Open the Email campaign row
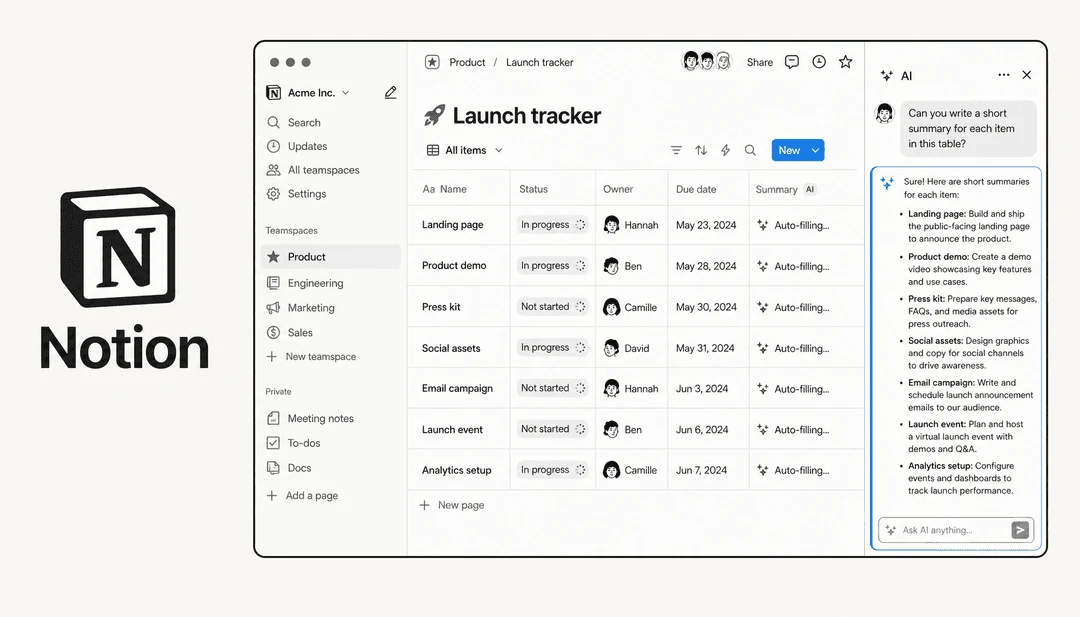The image size is (1080, 617). pos(457,388)
